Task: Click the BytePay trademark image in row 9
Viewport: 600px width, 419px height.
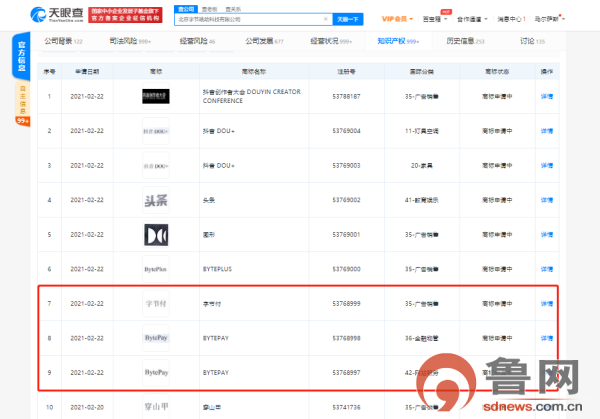Action: point(156,372)
